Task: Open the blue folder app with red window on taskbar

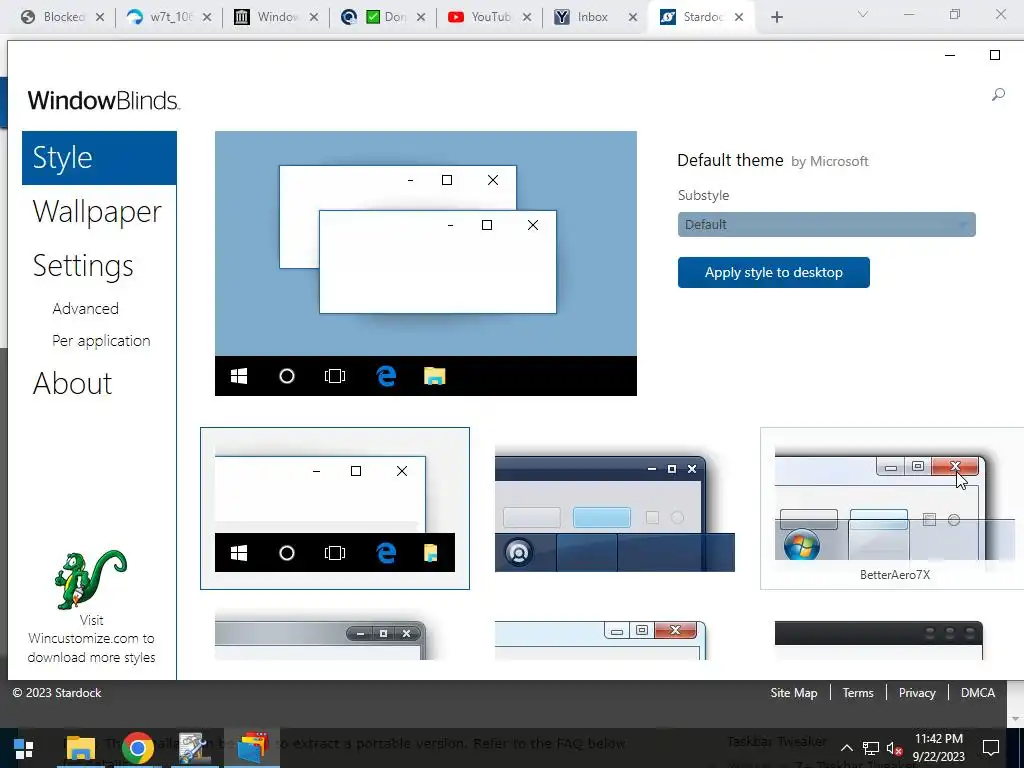Action: [252, 748]
